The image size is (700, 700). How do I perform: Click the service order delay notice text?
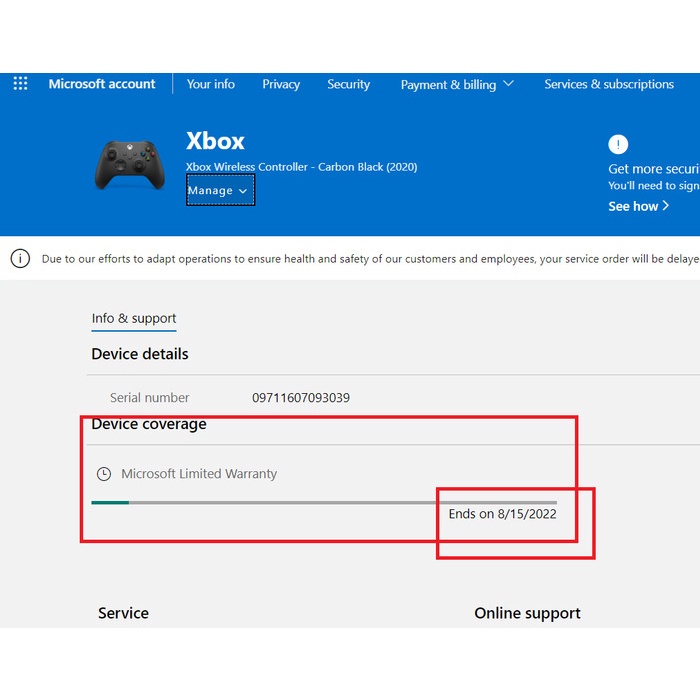point(371,259)
